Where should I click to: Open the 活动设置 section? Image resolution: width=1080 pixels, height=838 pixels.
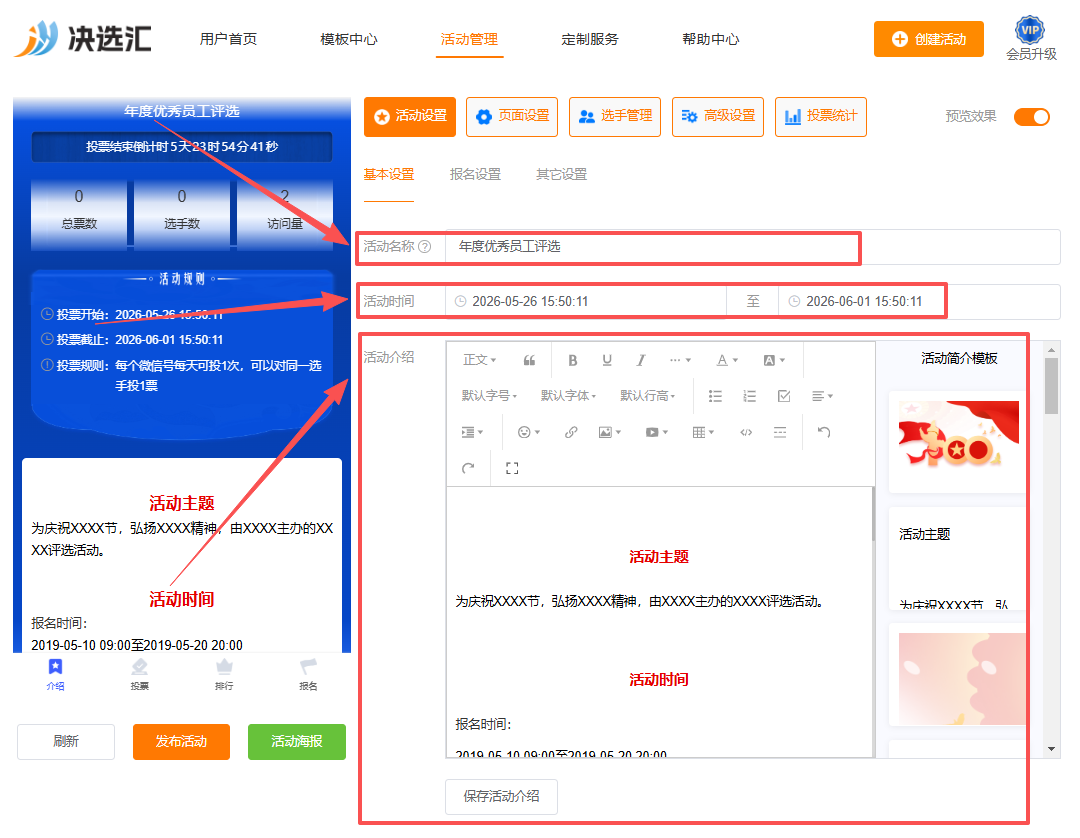pos(410,117)
